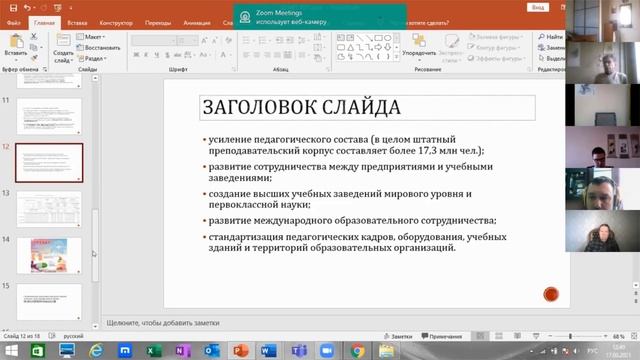640x360 pixels.
Task: Click the bulleted list icon
Action: (247, 40)
